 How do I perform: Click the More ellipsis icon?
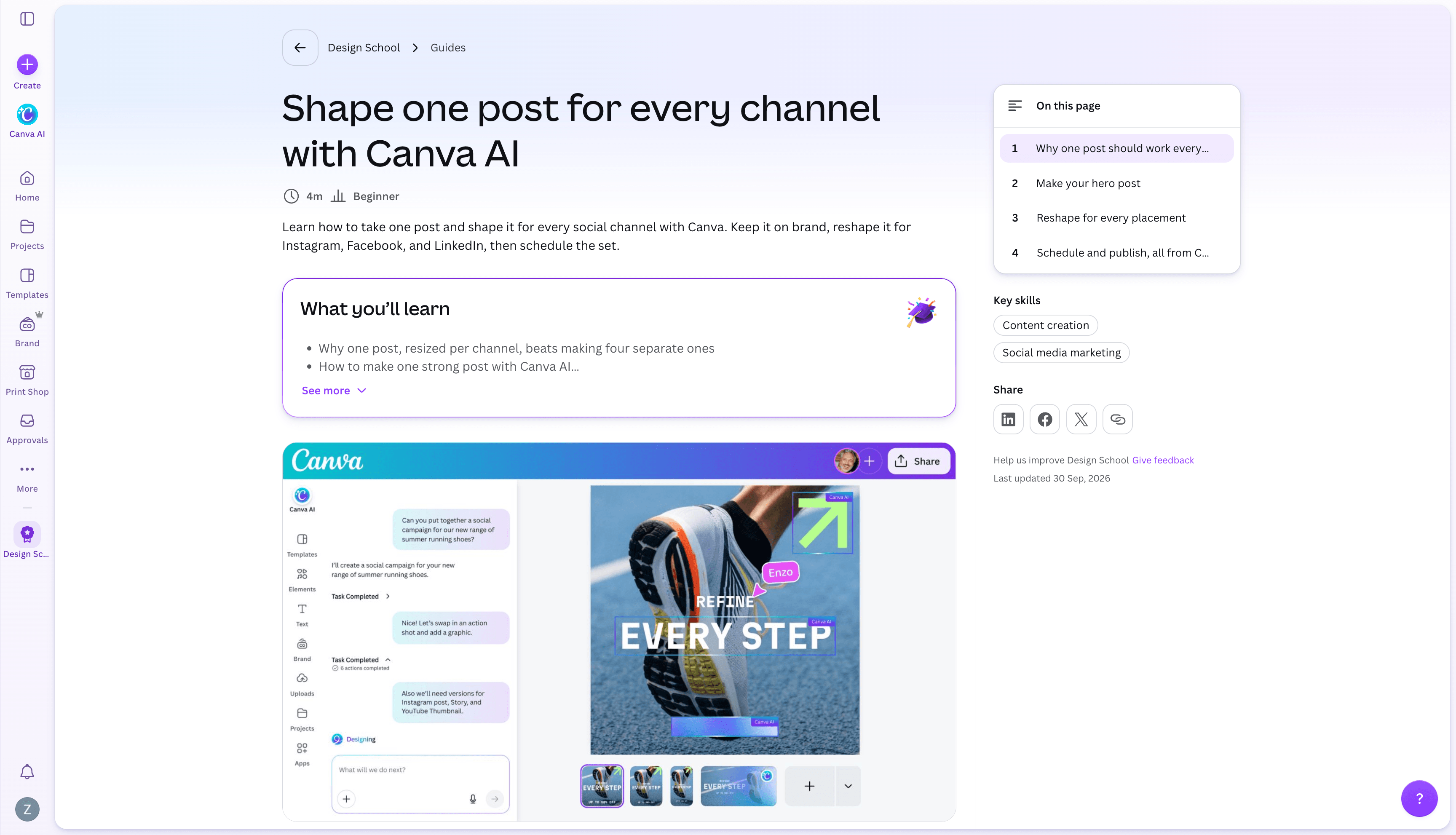tap(27, 469)
